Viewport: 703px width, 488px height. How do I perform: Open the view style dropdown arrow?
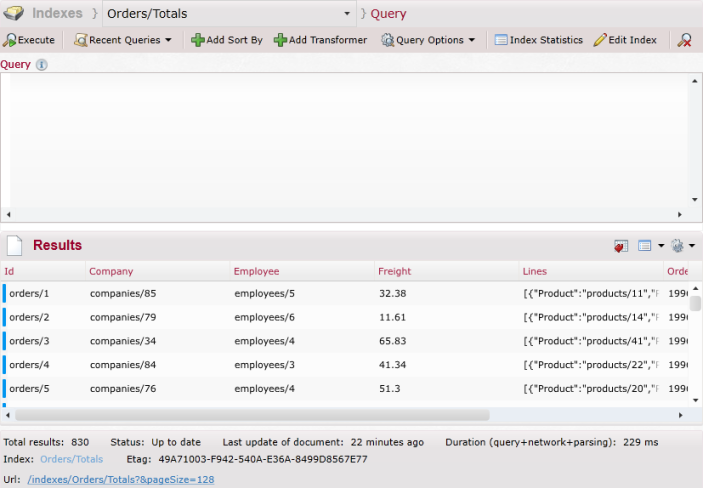[x=661, y=245]
